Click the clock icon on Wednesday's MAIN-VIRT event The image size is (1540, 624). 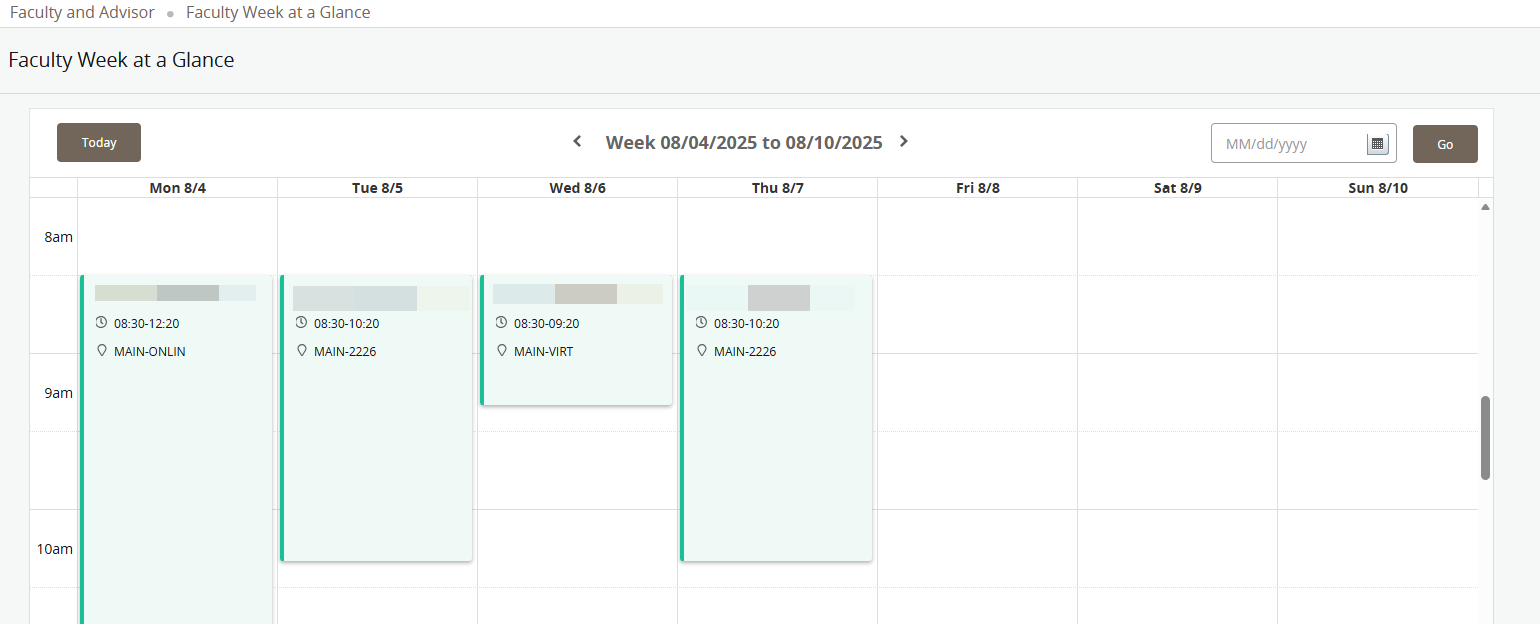pos(499,322)
